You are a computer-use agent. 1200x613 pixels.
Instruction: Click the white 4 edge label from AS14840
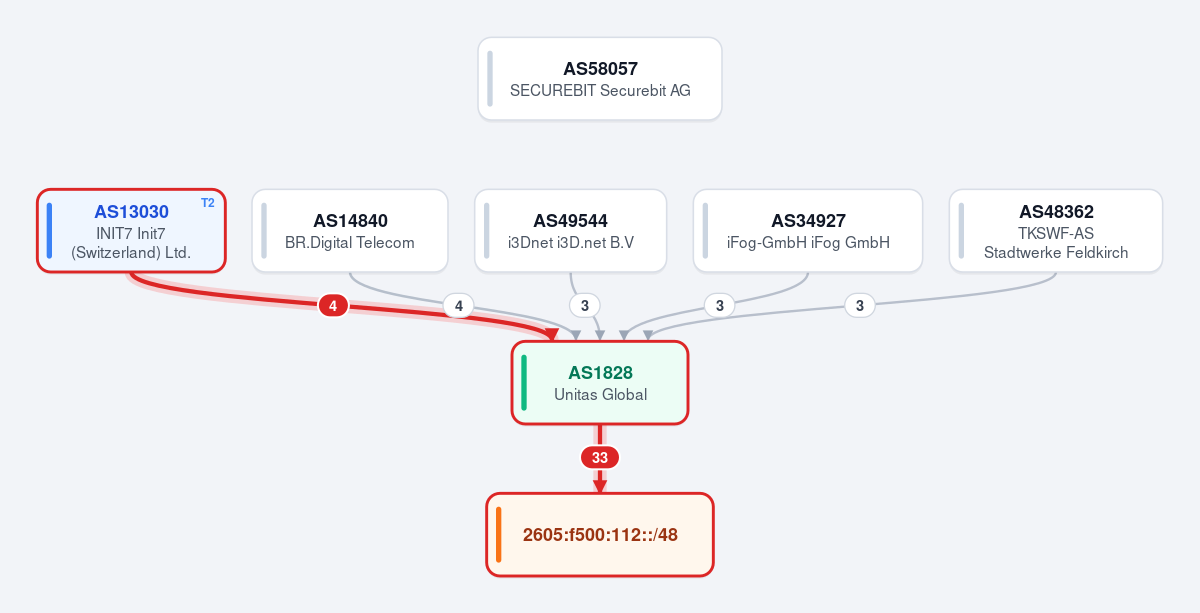point(458,305)
